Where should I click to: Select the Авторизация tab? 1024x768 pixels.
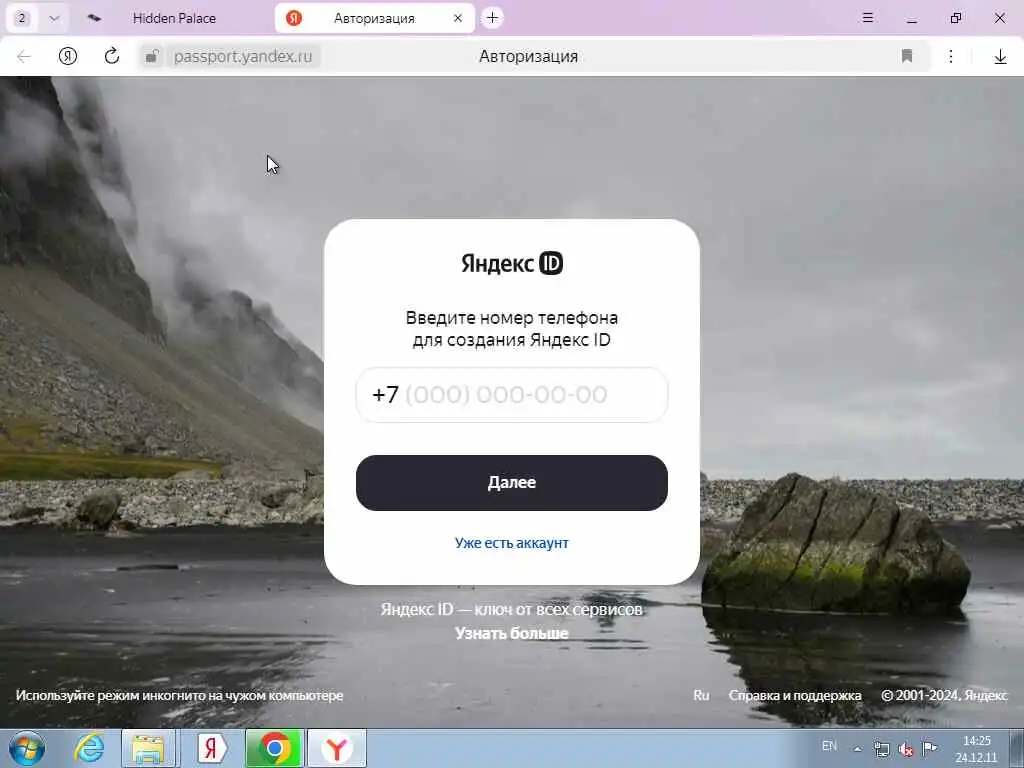pyautogui.click(x=374, y=18)
